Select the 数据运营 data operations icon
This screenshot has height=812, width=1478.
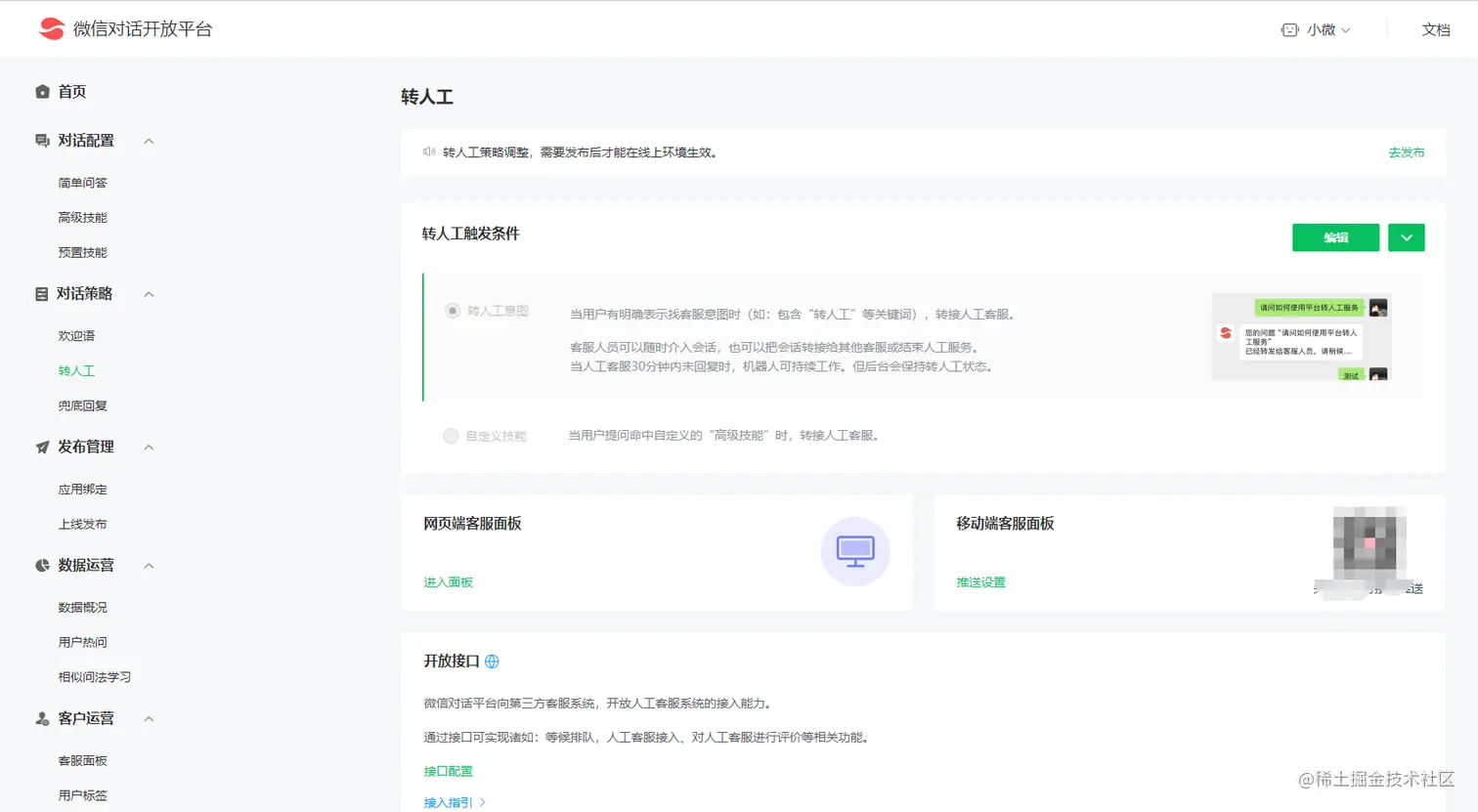(43, 565)
